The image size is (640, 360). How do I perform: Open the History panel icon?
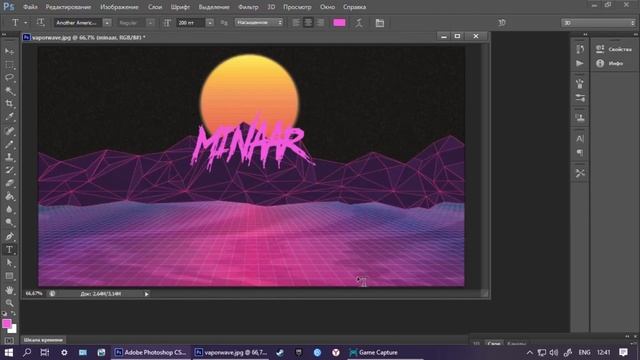[x=580, y=49]
